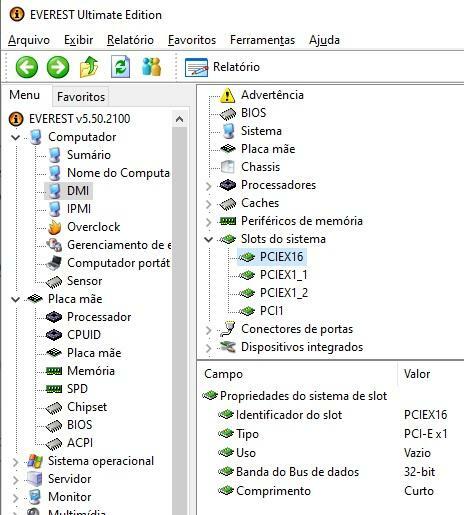
Task: Go up one level with folder arrow icon
Action: pyautogui.click(x=89, y=67)
